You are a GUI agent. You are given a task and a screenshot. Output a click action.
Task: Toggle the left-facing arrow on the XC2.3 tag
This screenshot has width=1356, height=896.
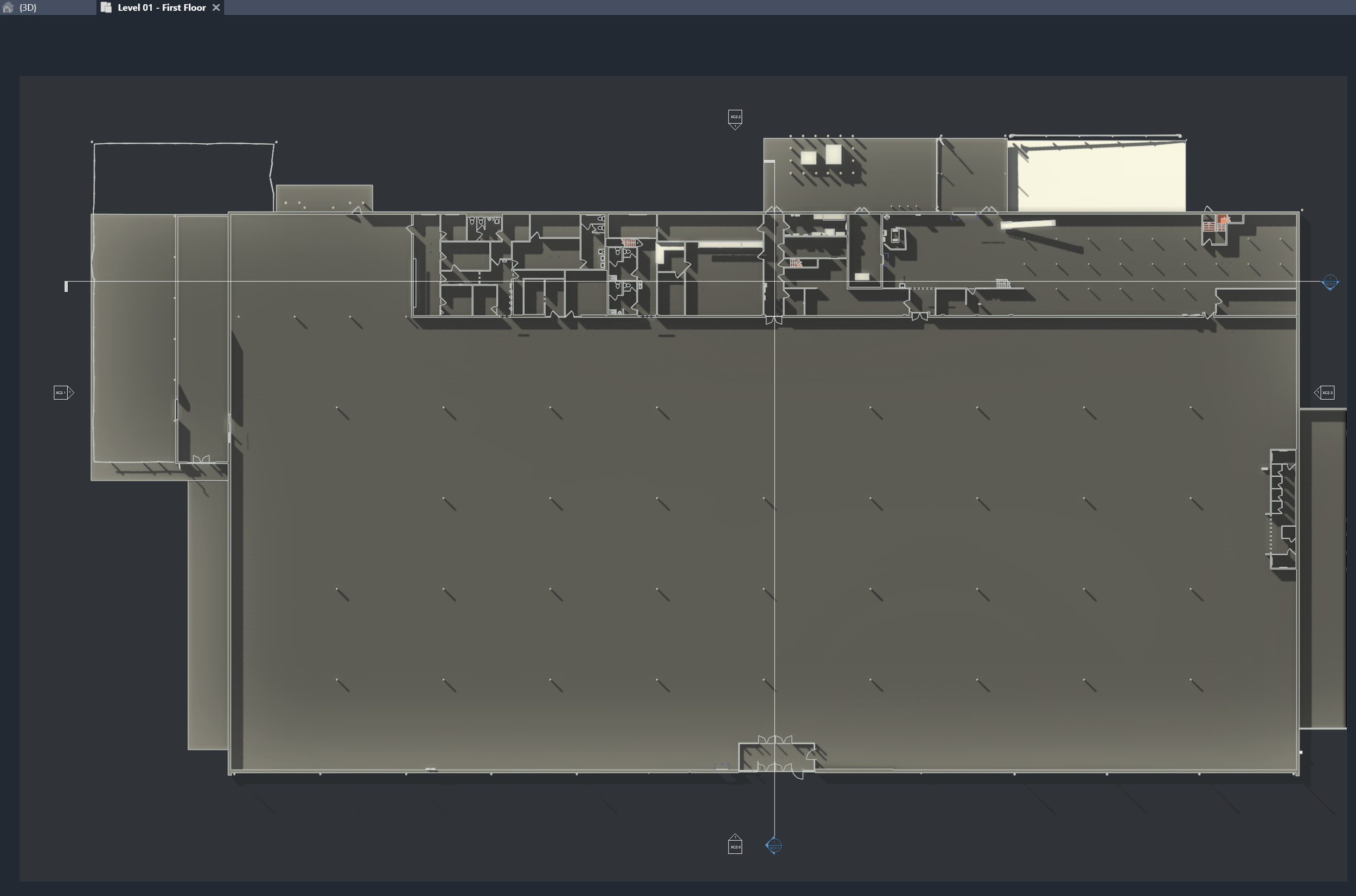(x=1317, y=393)
